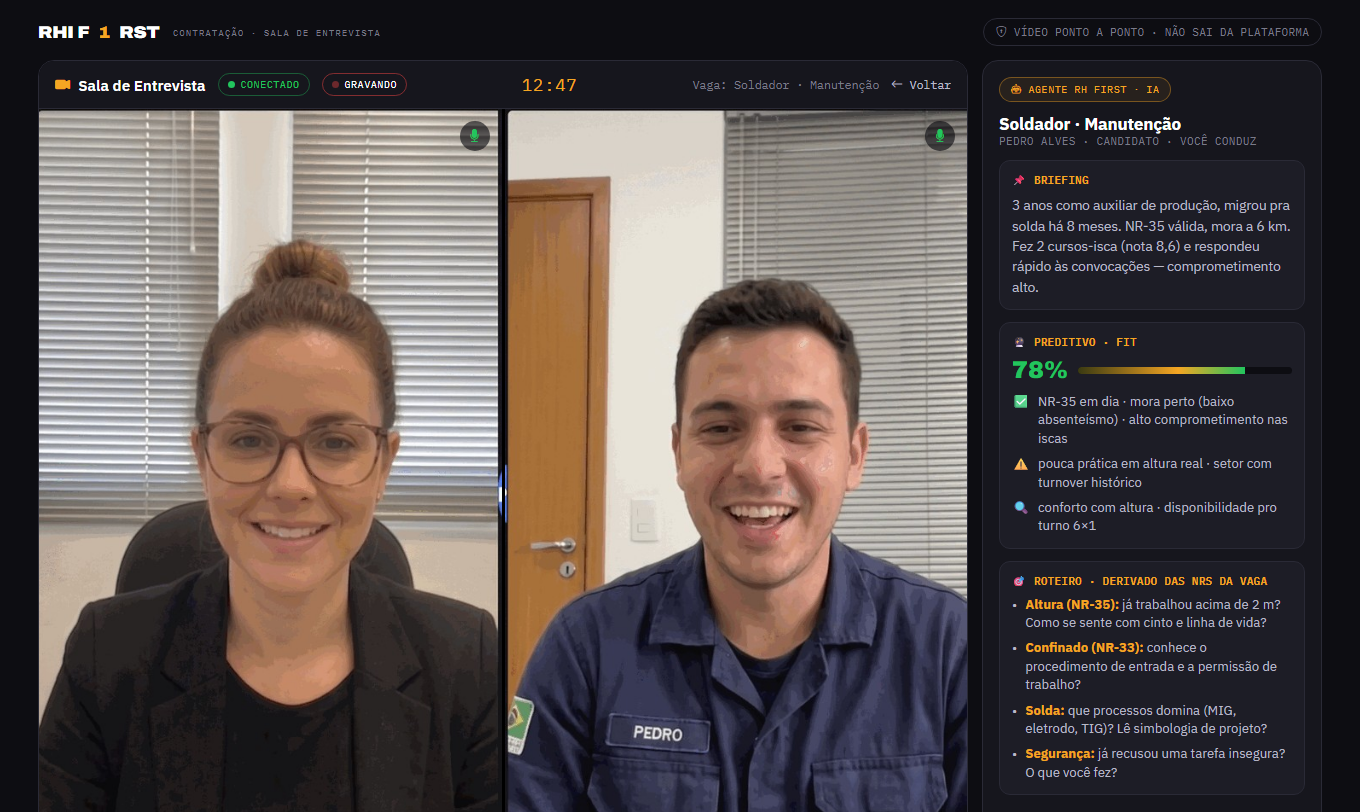Click the Vaga: Soldador · Manutenção label

click(x=786, y=85)
